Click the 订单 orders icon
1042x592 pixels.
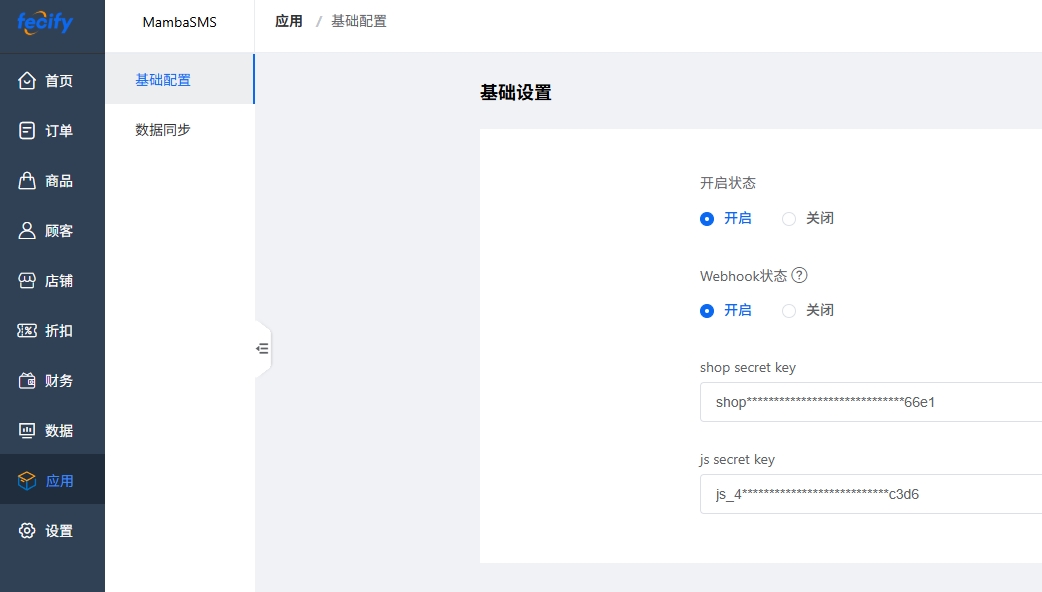tap(28, 131)
